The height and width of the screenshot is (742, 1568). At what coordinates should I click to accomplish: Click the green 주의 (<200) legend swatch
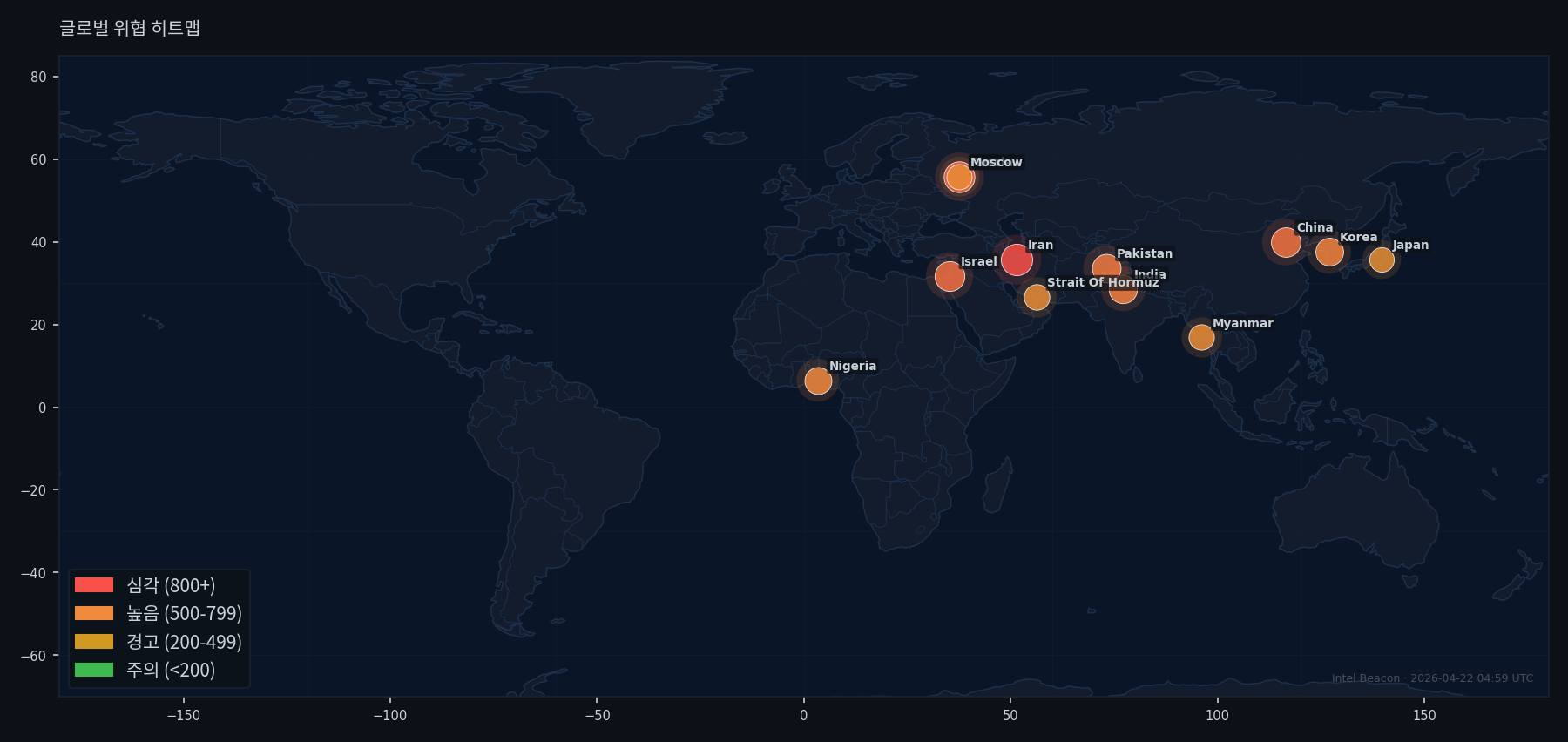[x=94, y=670]
